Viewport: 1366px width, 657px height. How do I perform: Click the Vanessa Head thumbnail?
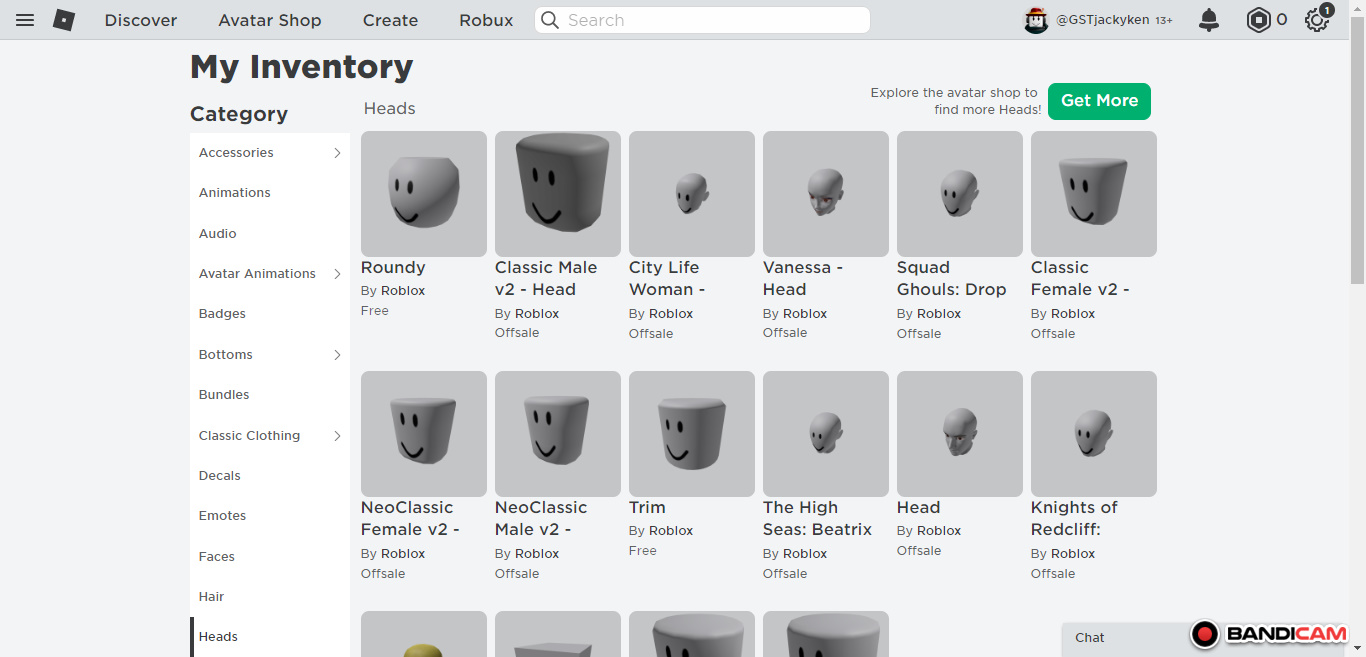(826, 194)
